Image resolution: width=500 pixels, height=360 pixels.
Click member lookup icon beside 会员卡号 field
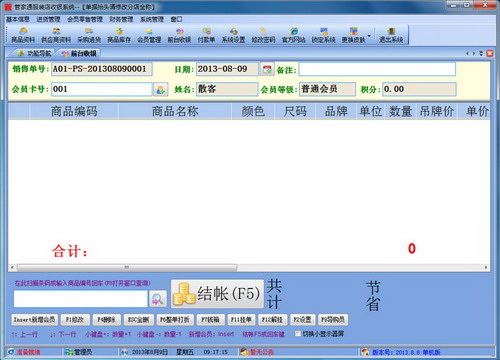coord(161,89)
